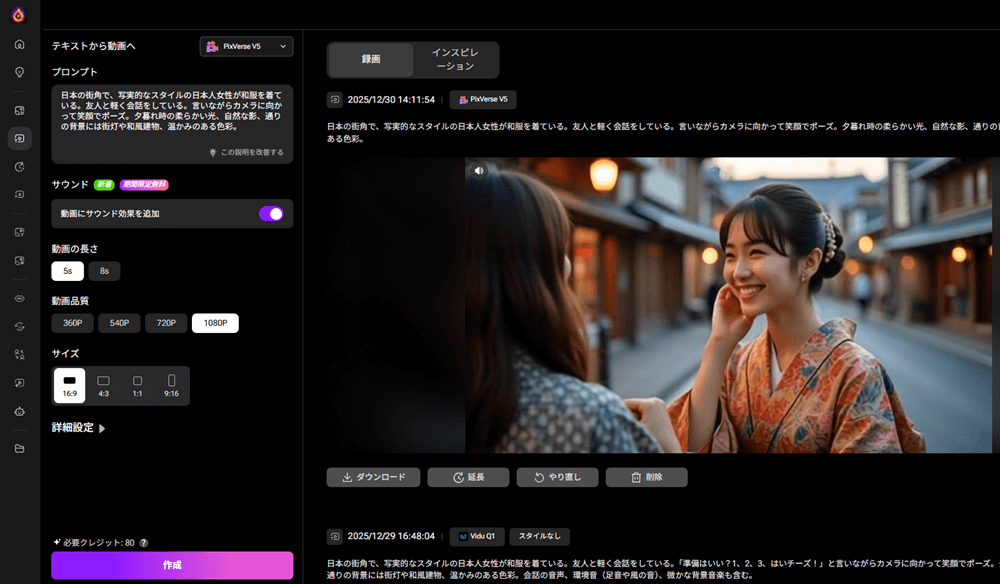Switch to the インスピレーション tab
Image resolution: width=1000 pixels, height=584 pixels.
(x=454, y=59)
